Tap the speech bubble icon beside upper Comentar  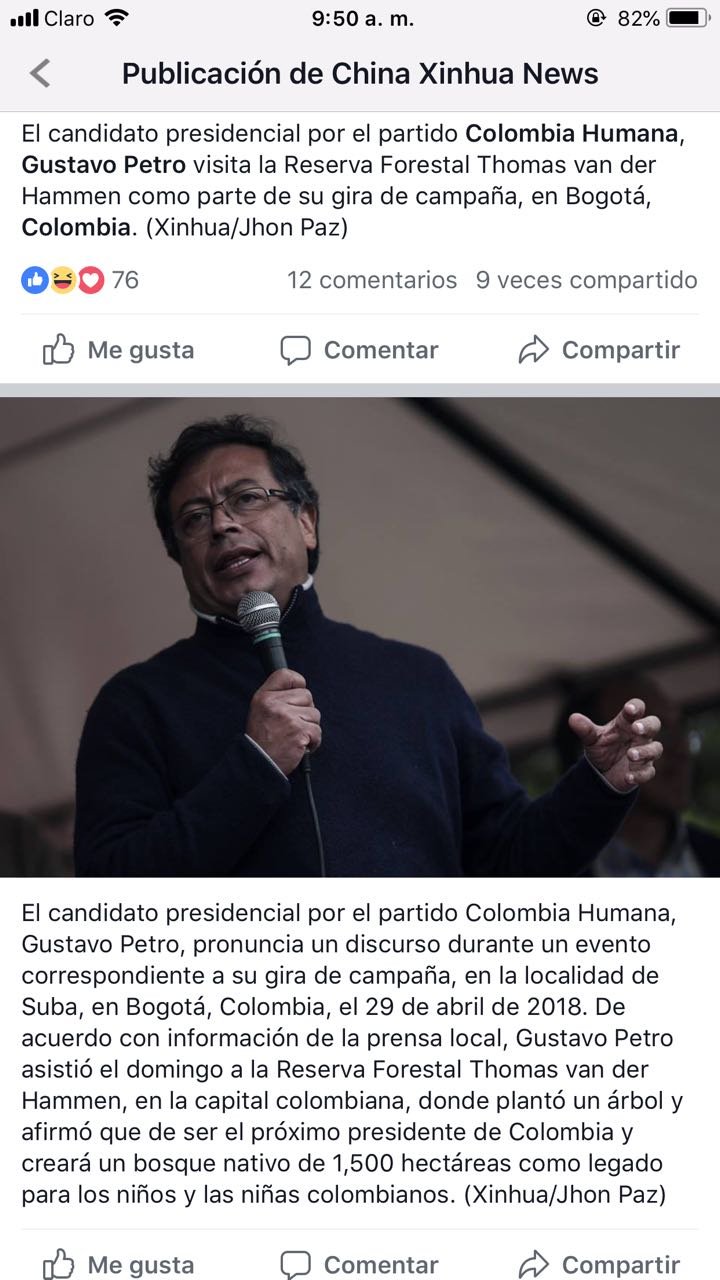pos(295,351)
